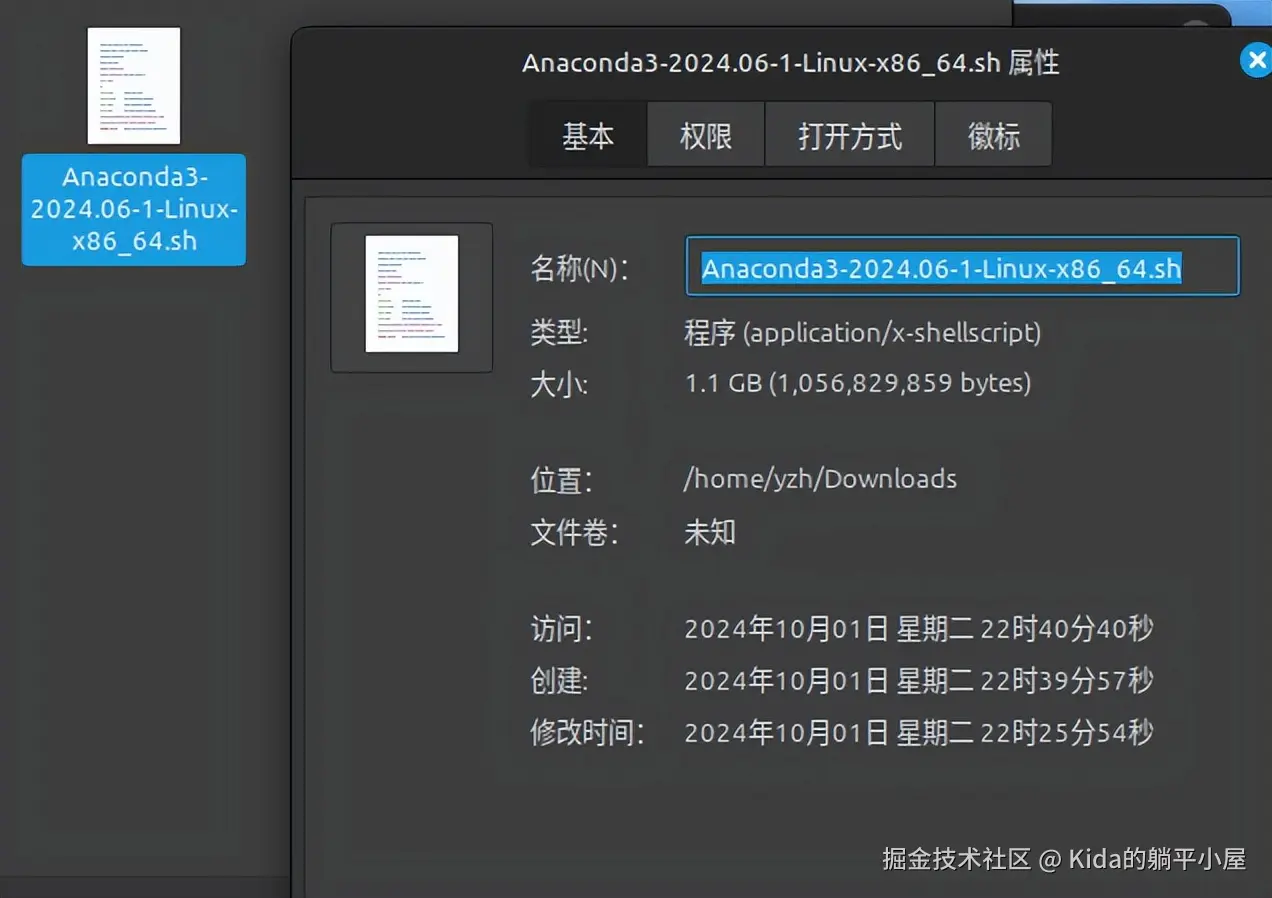Switch to the 徽标 tab
The height and width of the screenshot is (898, 1272).
pos(993,134)
